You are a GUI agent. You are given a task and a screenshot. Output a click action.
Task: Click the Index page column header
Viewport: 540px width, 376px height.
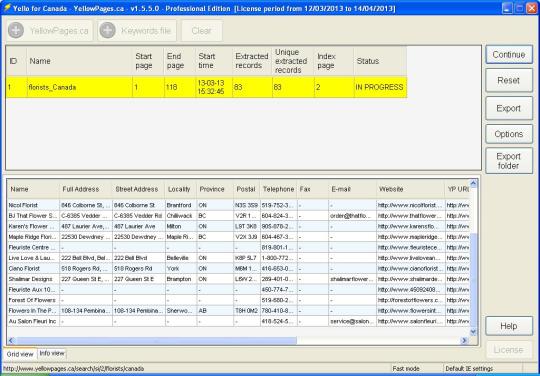pyautogui.click(x=334, y=61)
